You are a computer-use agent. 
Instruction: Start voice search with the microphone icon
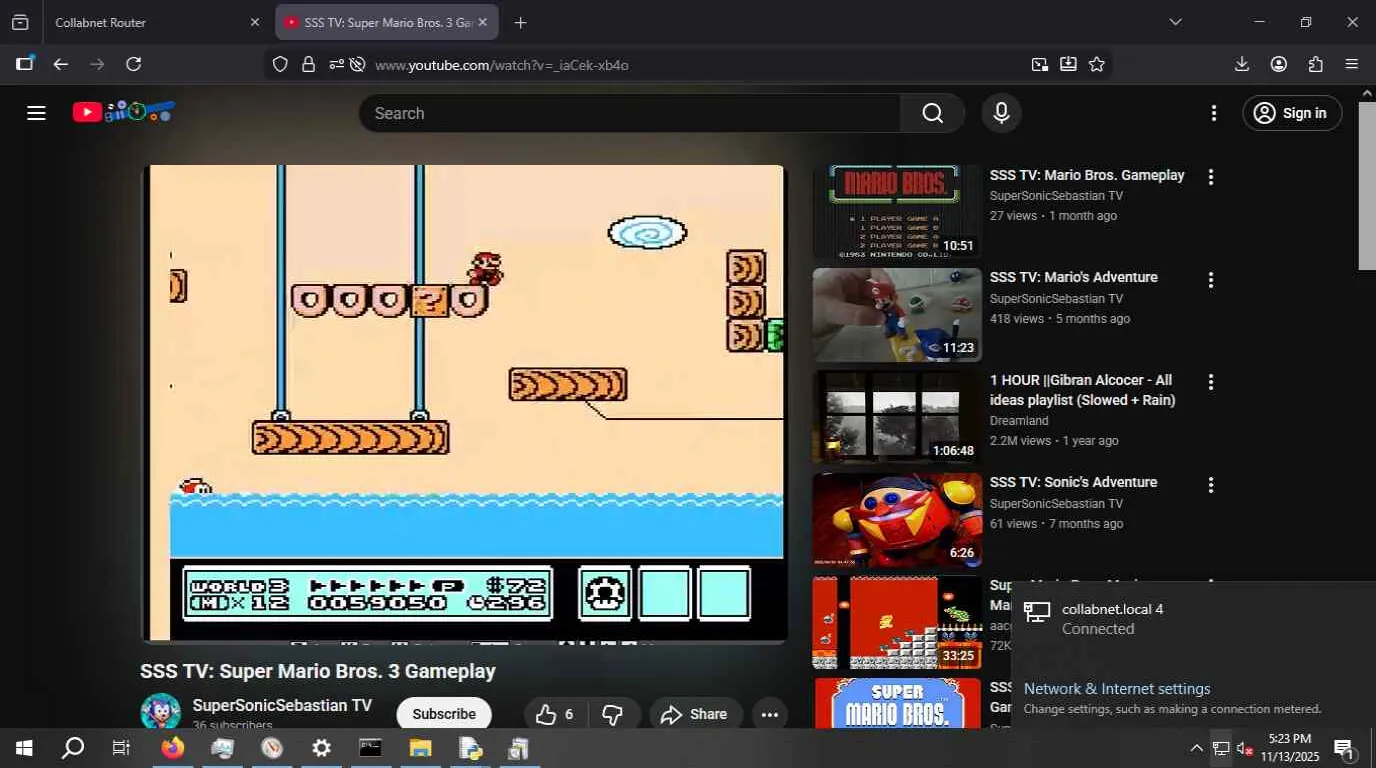coord(1001,113)
